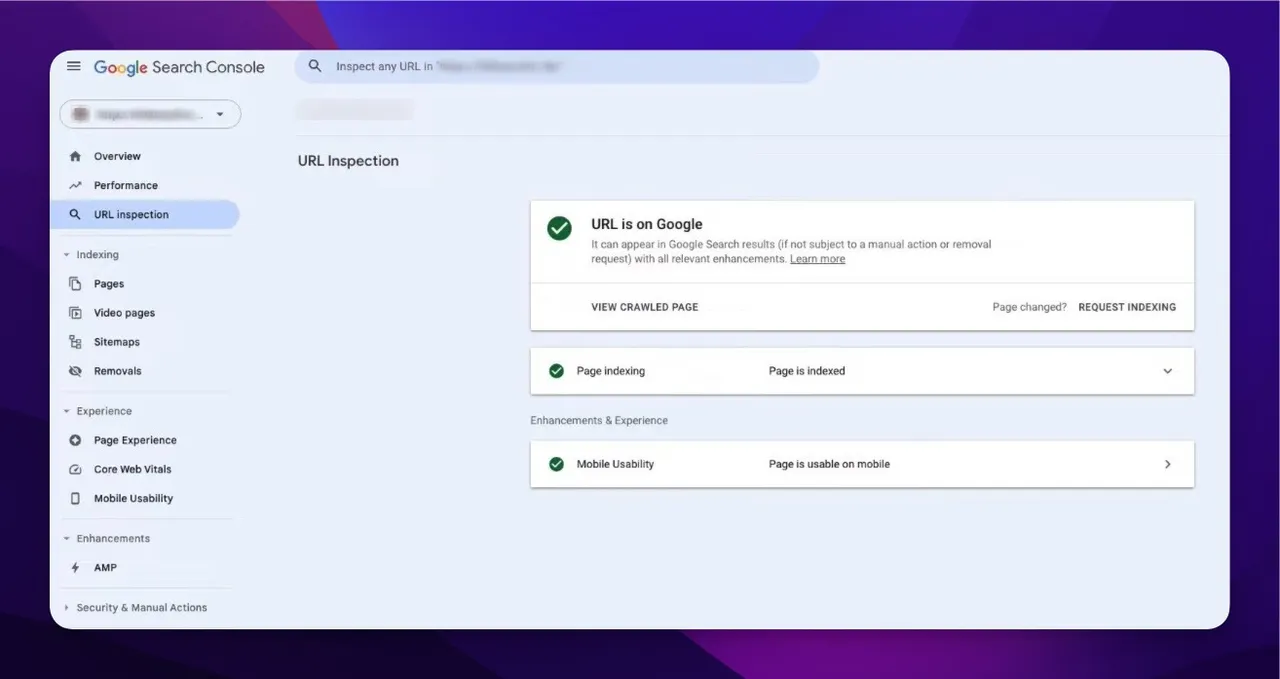
Task: Follow the Learn more link
Action: coord(817,259)
